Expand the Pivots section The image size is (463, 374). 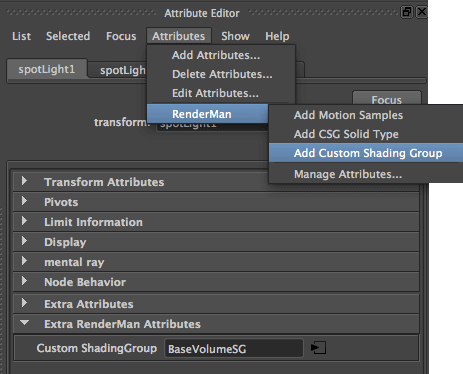pos(216,202)
